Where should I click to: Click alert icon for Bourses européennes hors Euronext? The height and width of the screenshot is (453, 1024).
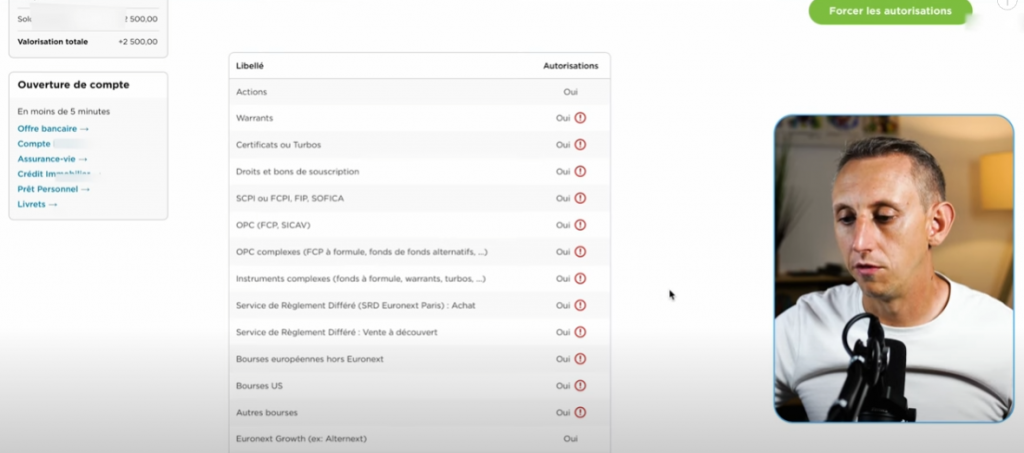(580, 358)
